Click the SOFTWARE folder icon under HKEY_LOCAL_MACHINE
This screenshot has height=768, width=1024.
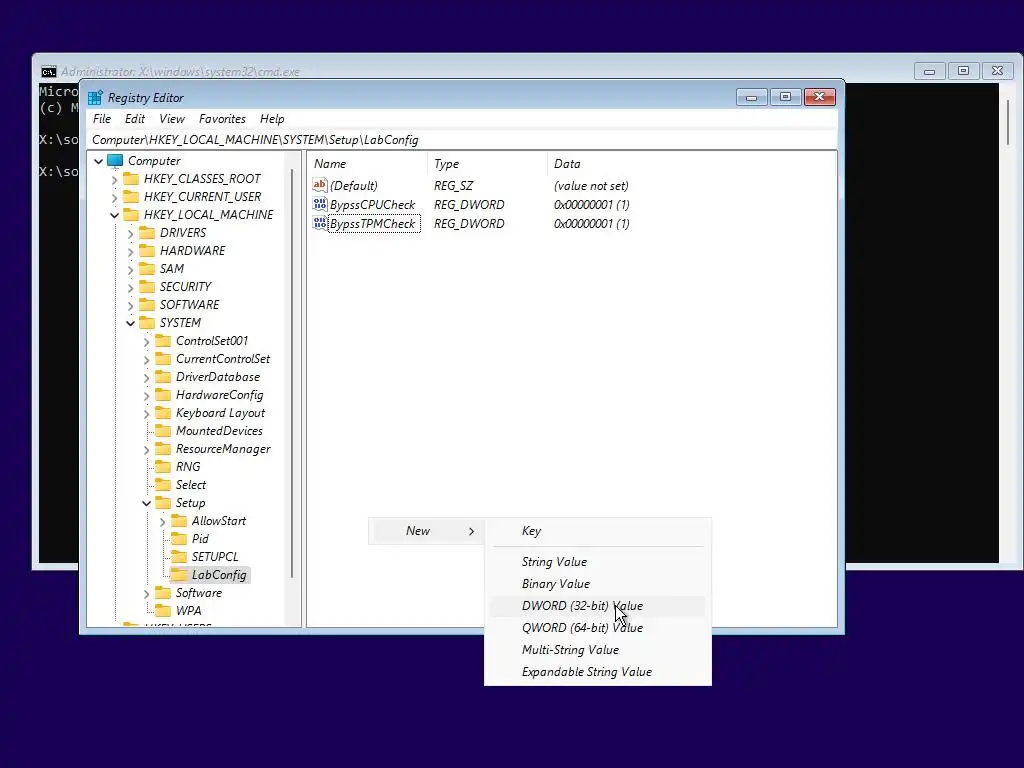click(148, 304)
